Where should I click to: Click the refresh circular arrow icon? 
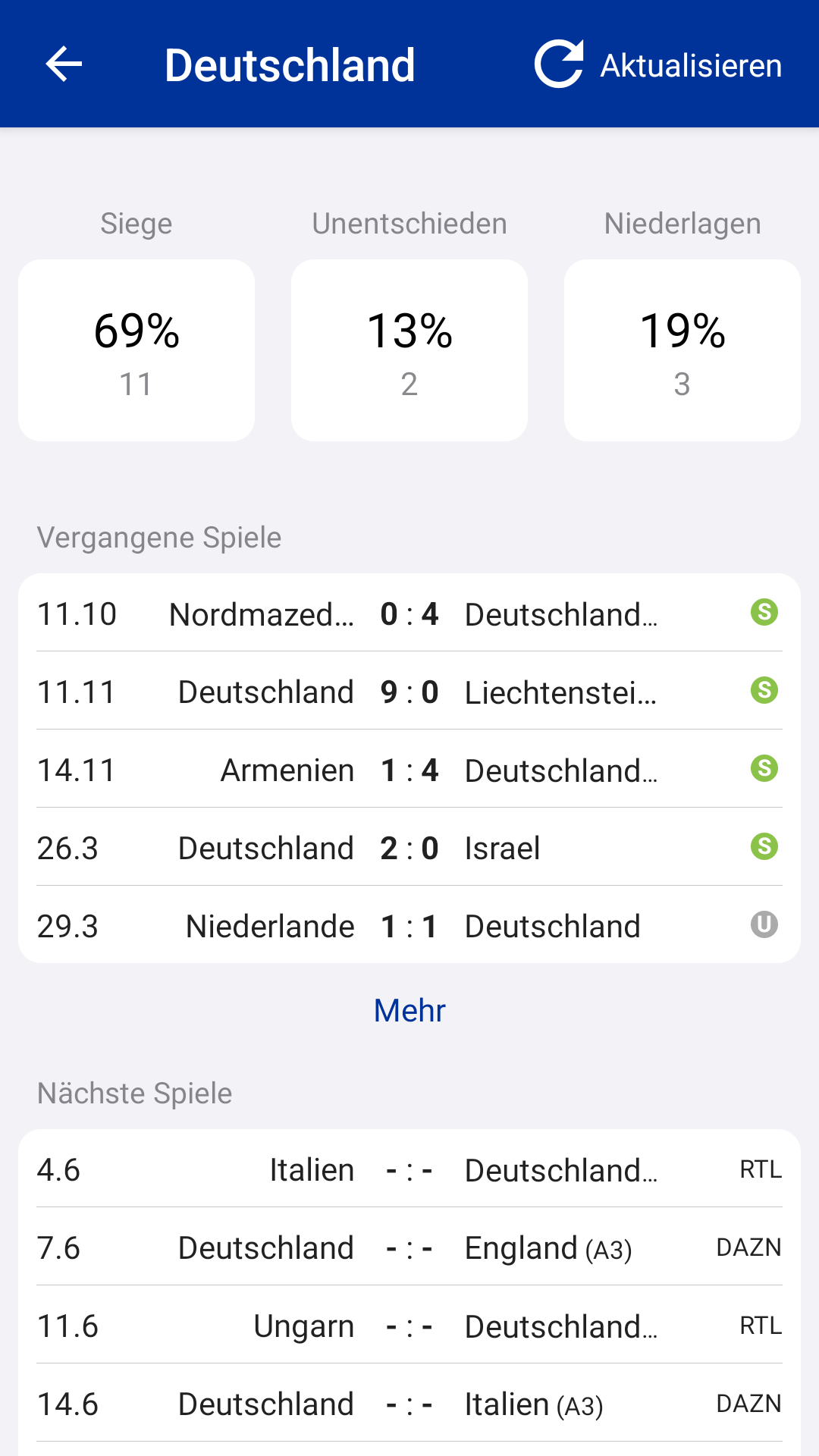[x=559, y=64]
